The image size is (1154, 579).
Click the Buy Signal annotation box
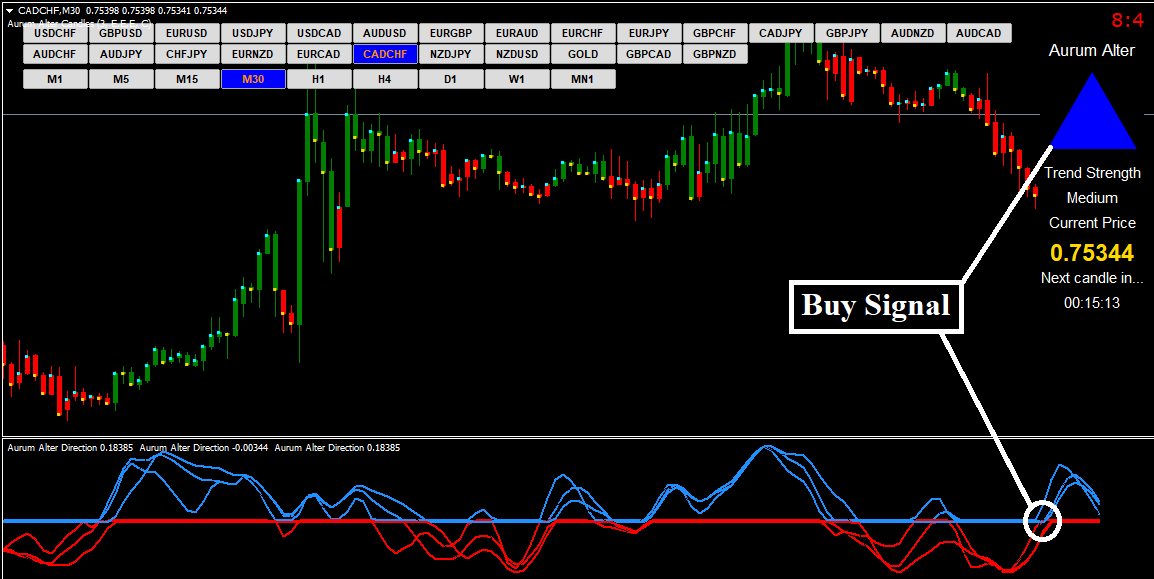pos(876,305)
